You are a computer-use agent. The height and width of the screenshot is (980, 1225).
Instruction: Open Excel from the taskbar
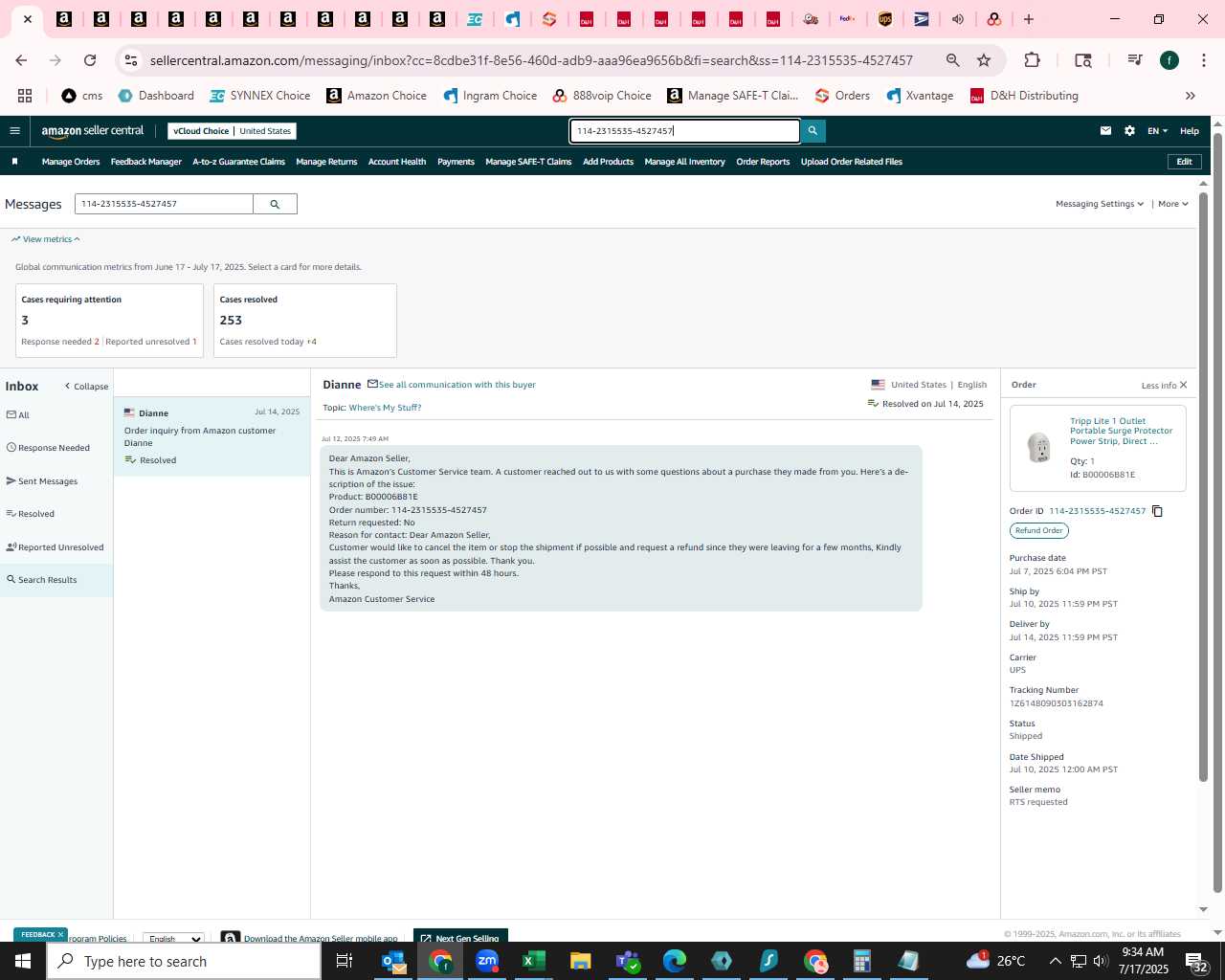pyautogui.click(x=534, y=961)
